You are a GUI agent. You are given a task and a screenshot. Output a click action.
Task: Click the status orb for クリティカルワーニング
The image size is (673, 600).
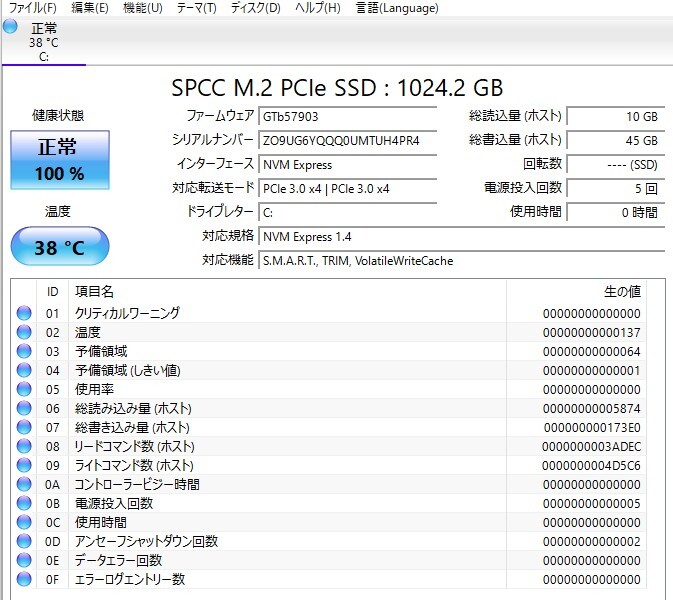[24, 313]
